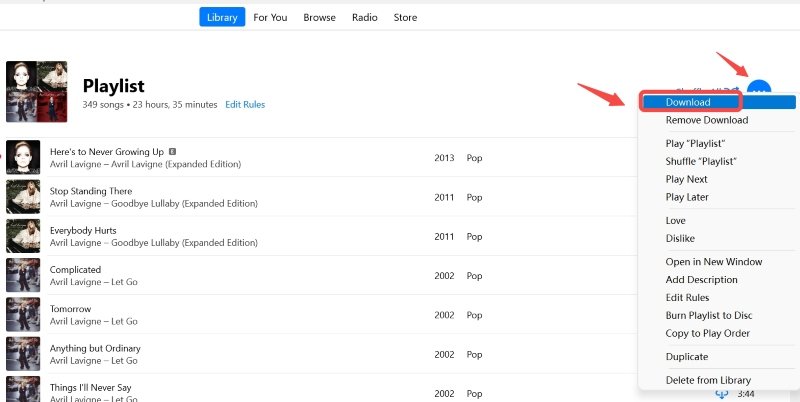
Task: Click album art for Stop Standing There
Action: (x=23, y=196)
